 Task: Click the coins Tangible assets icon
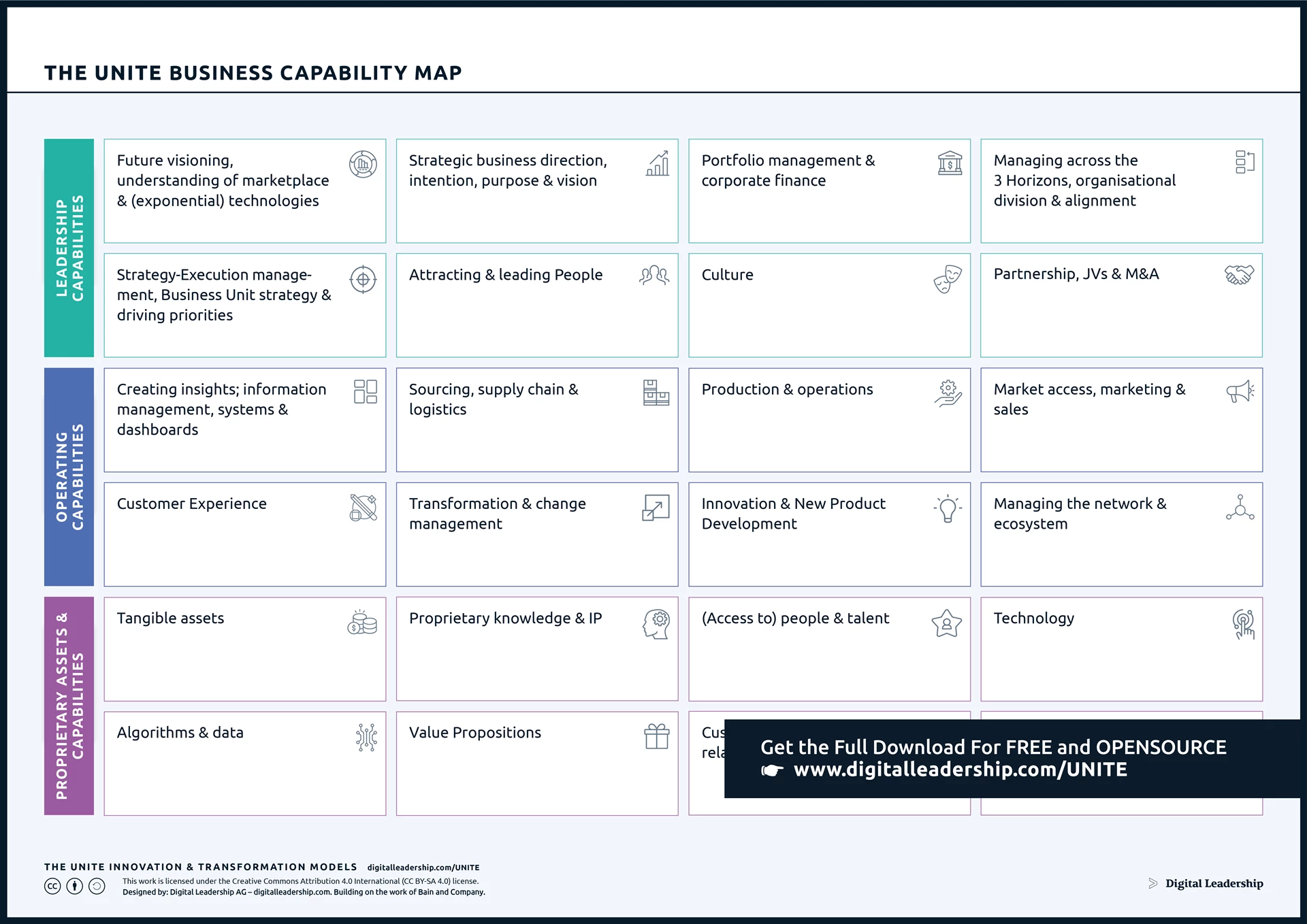362,623
